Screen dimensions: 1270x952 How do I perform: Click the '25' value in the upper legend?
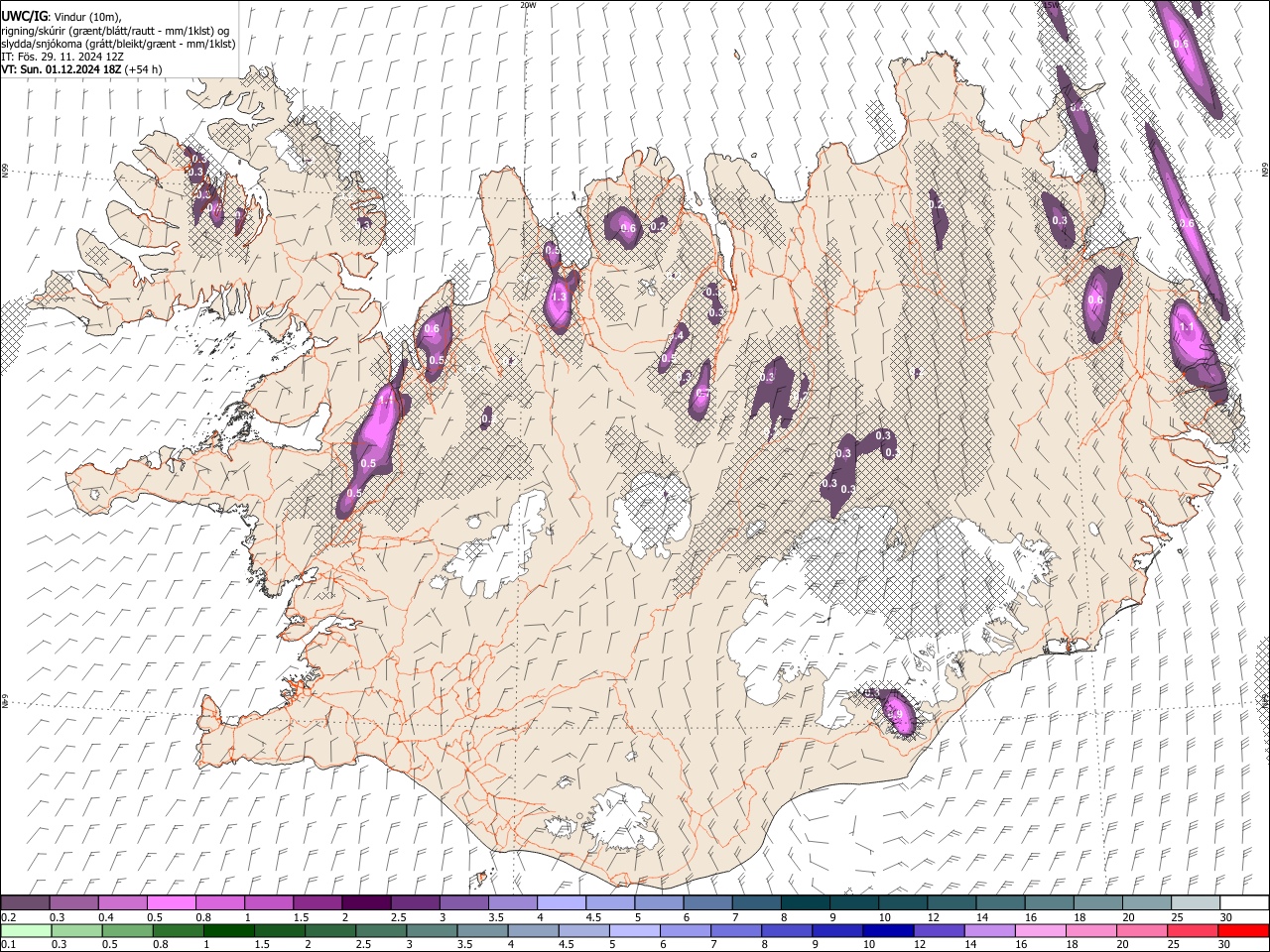click(x=1177, y=917)
